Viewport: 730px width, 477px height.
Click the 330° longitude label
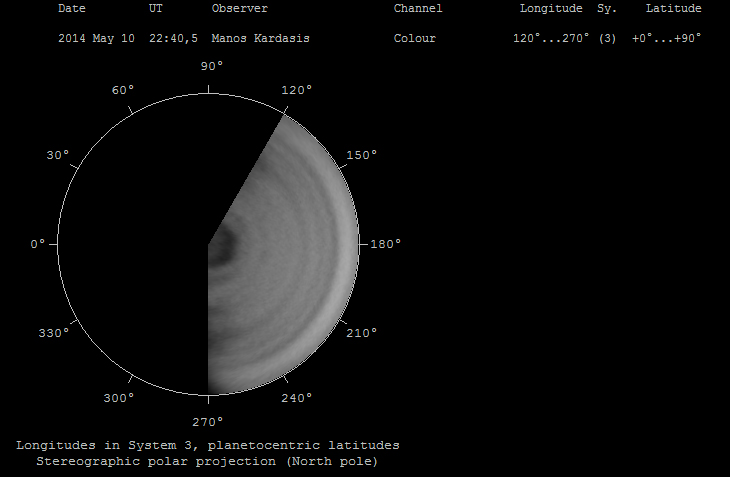point(54,333)
